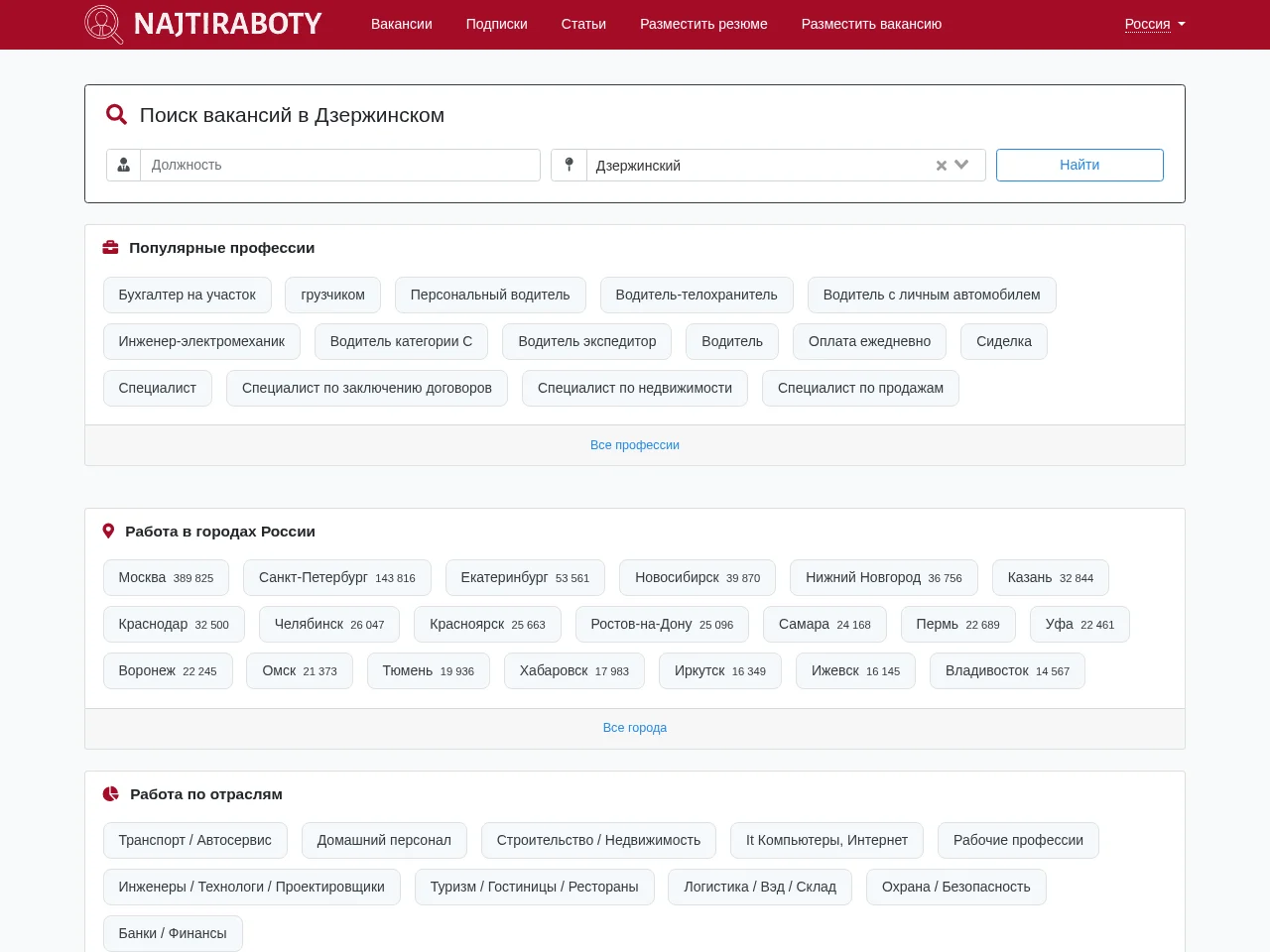Image resolution: width=1270 pixels, height=952 pixels.
Task: Select Водитель с личным автомобилем
Action: pyautogui.click(x=932, y=295)
